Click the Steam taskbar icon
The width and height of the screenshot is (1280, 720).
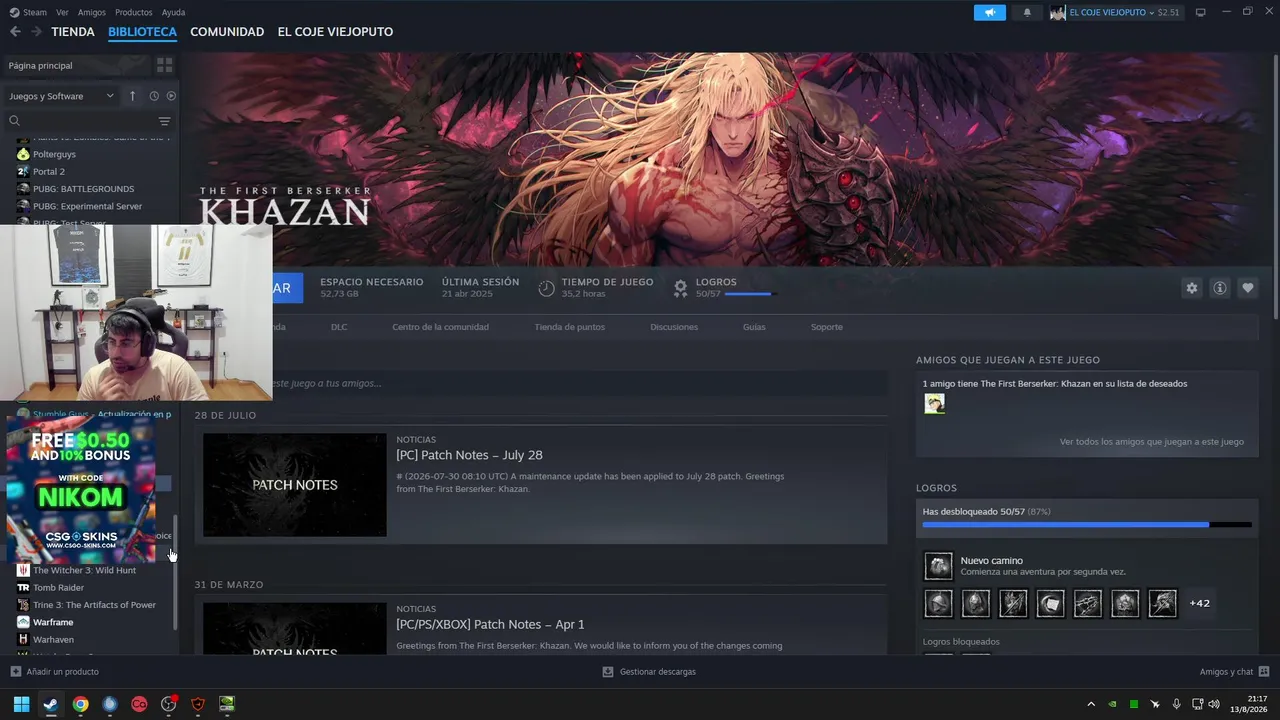[51, 704]
